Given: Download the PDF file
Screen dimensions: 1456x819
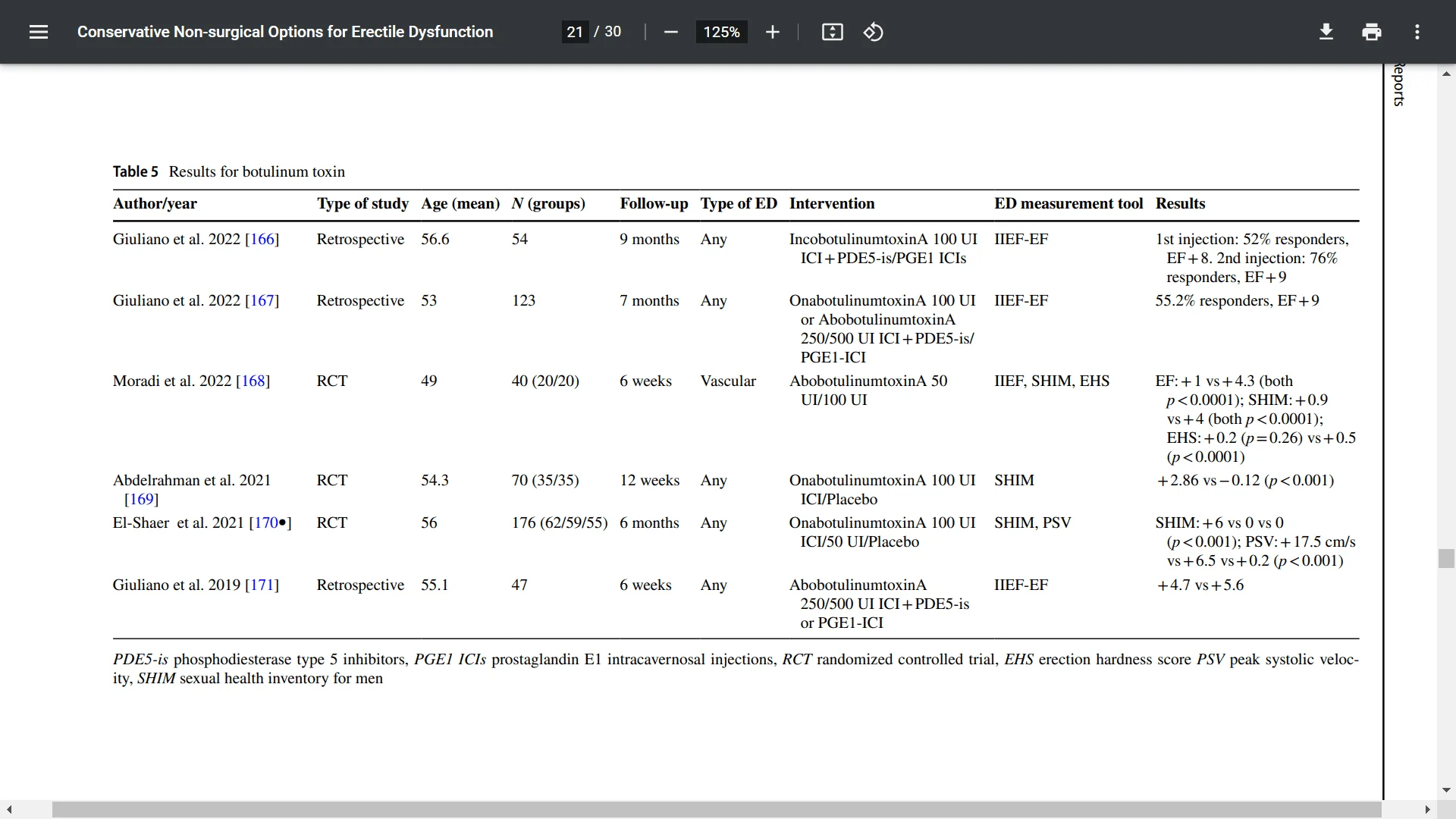Looking at the screenshot, I should click(x=1326, y=32).
